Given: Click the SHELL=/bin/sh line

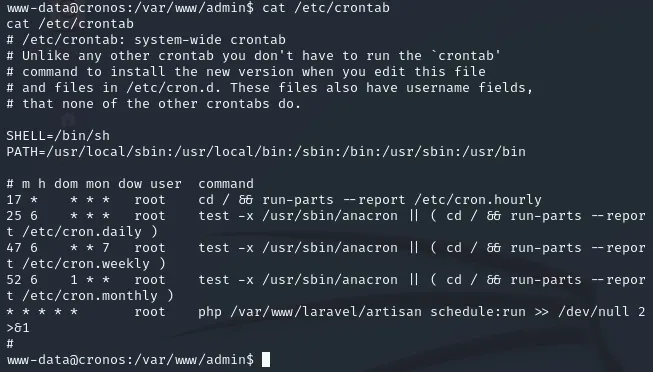Looking at the screenshot, I should tap(58, 136).
